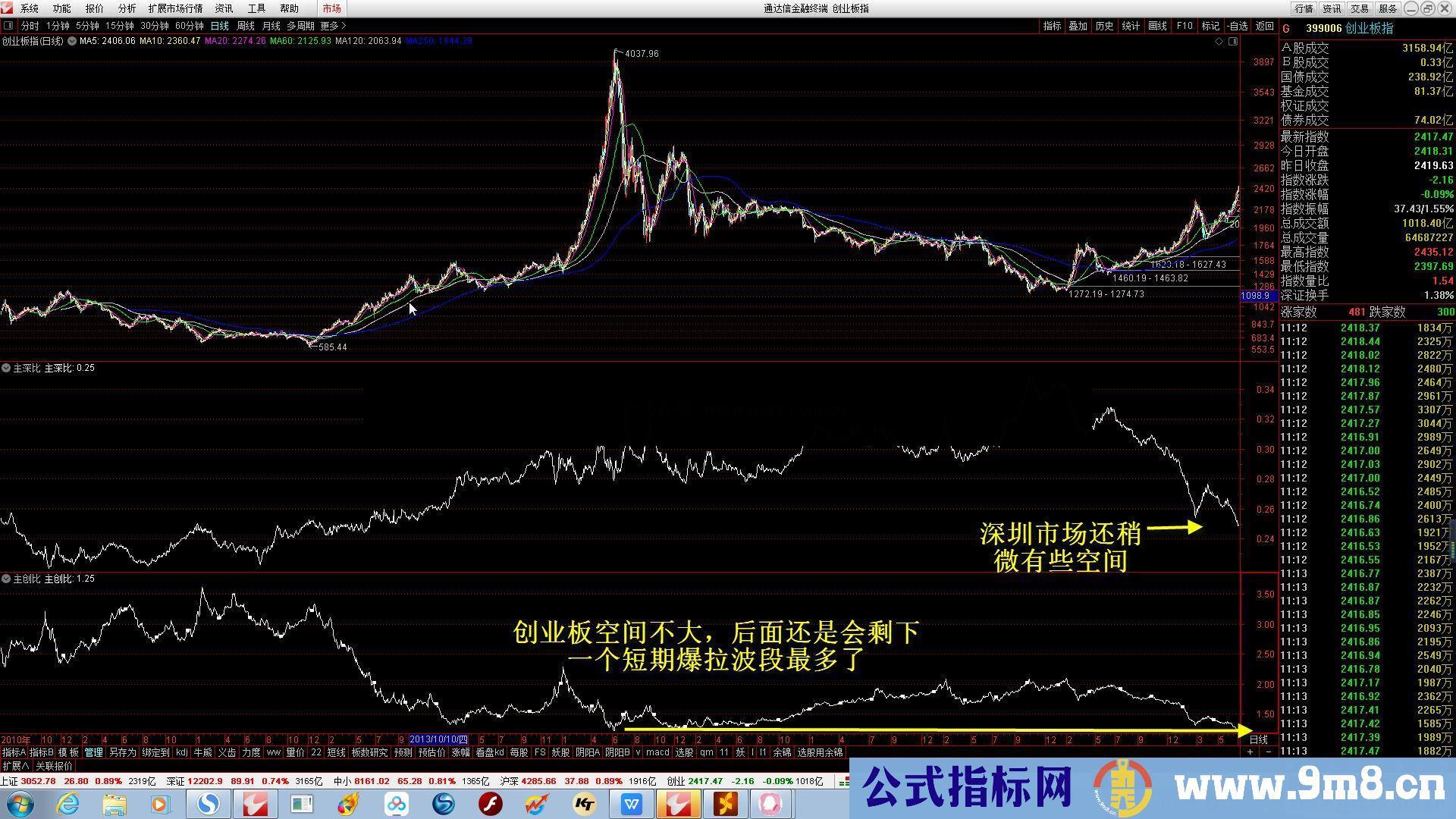1456x819 pixels.
Task: Open the first red TDX taskbar icon
Action: pyautogui.click(x=256, y=804)
